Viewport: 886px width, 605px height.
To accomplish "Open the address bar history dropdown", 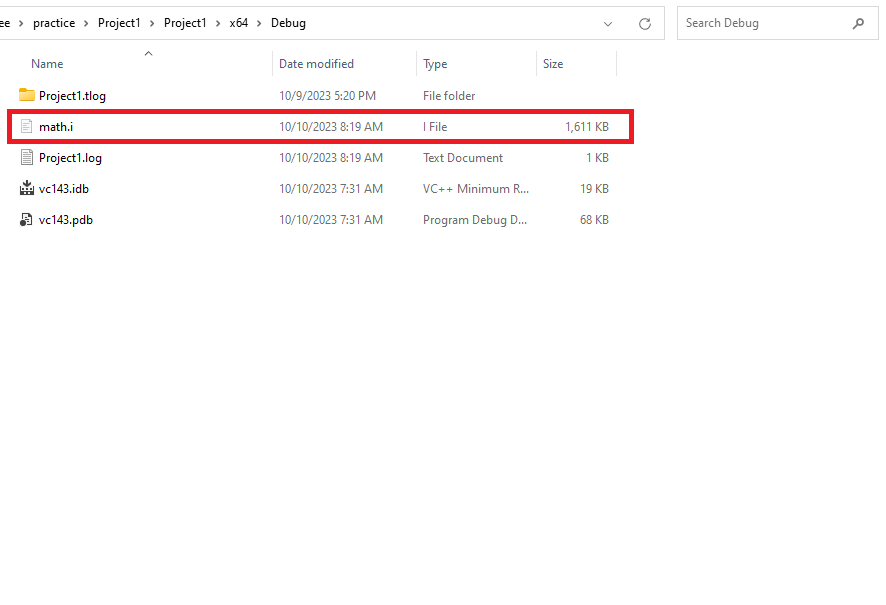I will 608,24.
